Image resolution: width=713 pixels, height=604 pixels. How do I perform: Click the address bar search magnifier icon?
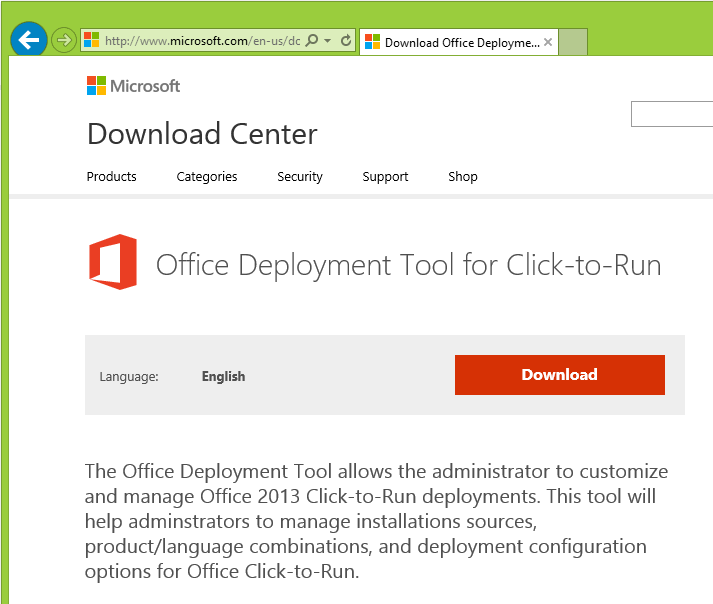pos(312,40)
